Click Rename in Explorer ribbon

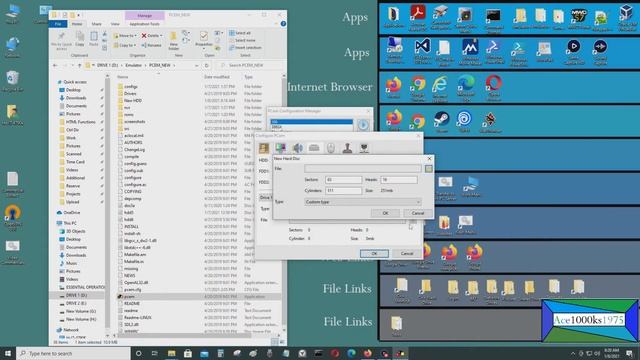pos(151,45)
